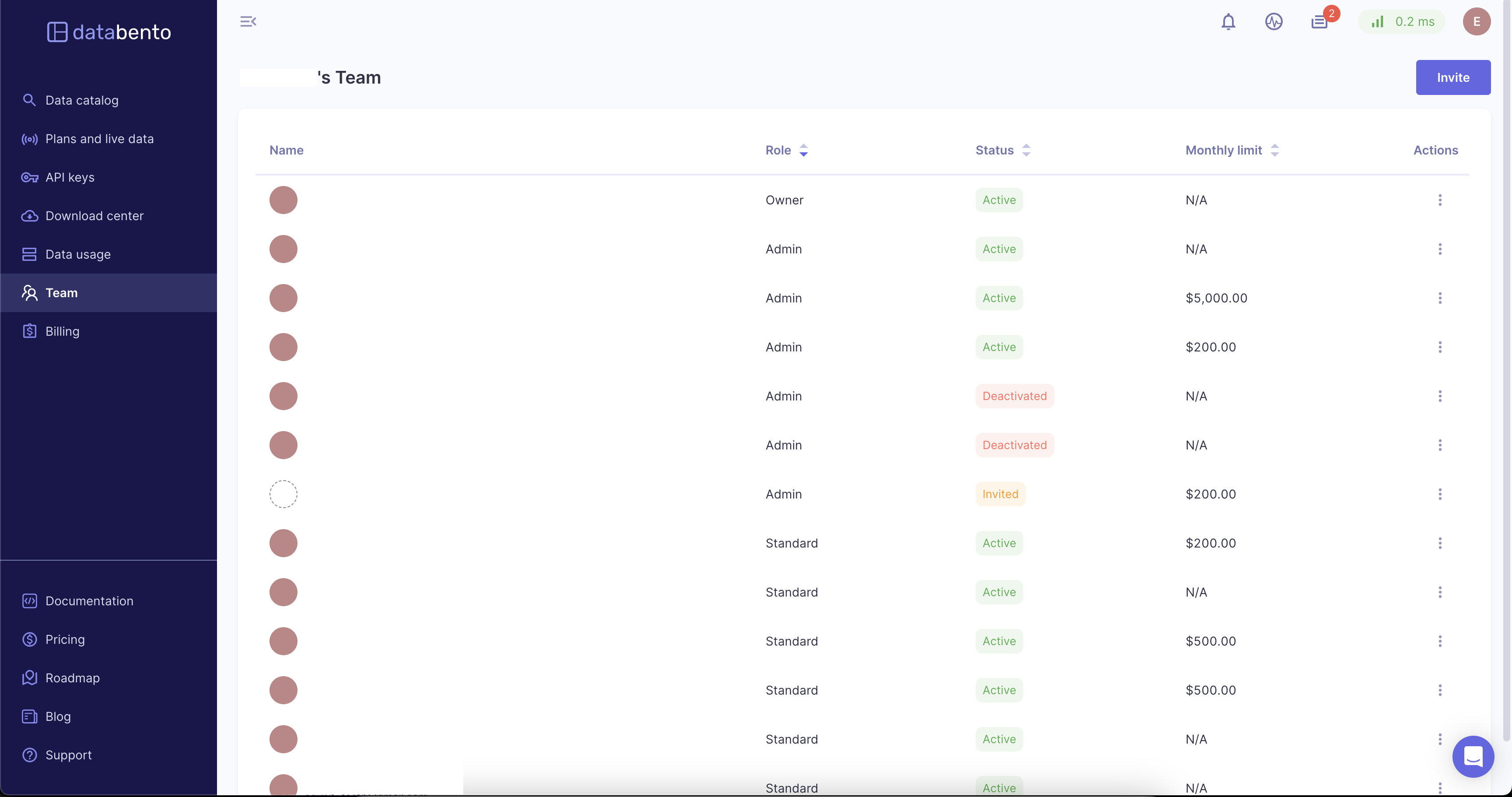
Task: Sort the table by Status
Action: [1025, 151]
